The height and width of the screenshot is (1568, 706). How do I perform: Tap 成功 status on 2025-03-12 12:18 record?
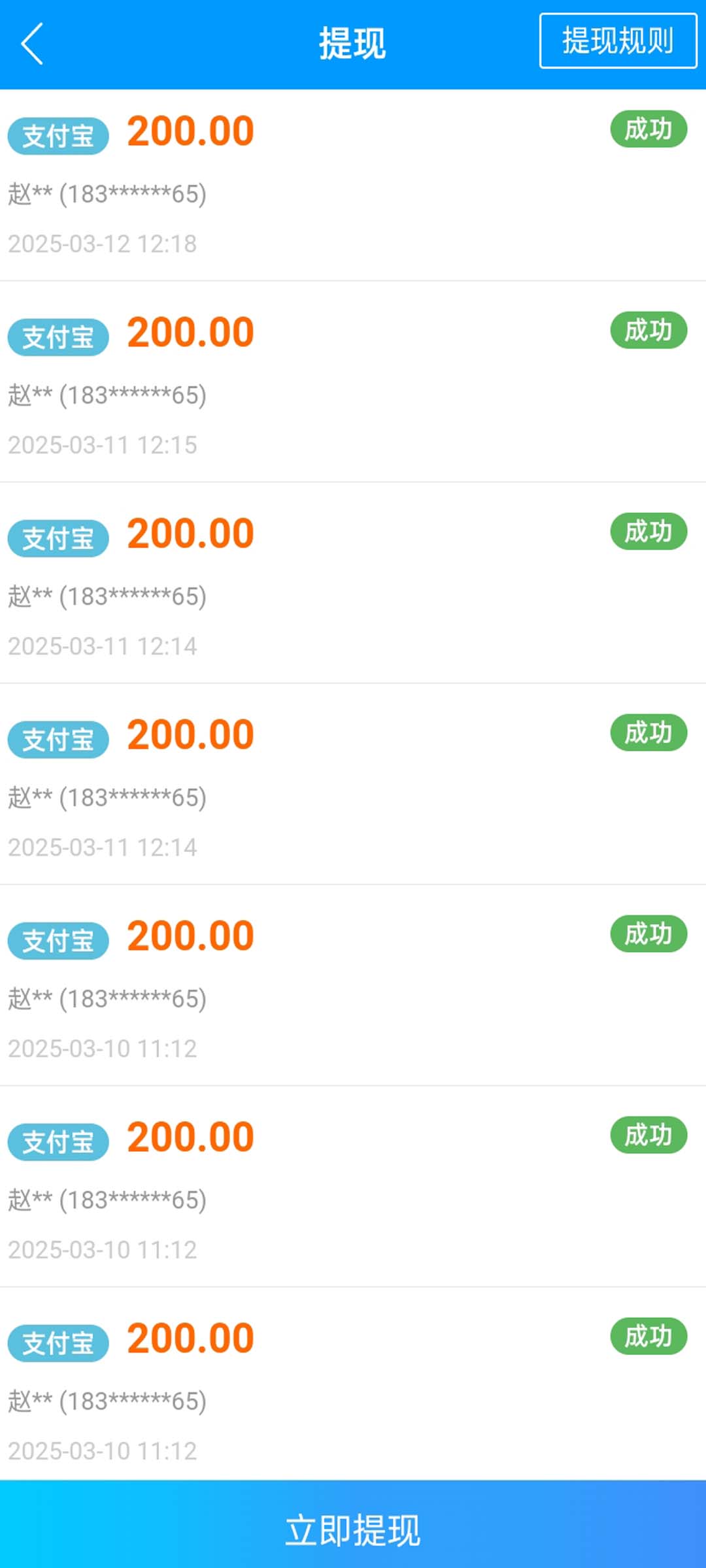[648, 129]
